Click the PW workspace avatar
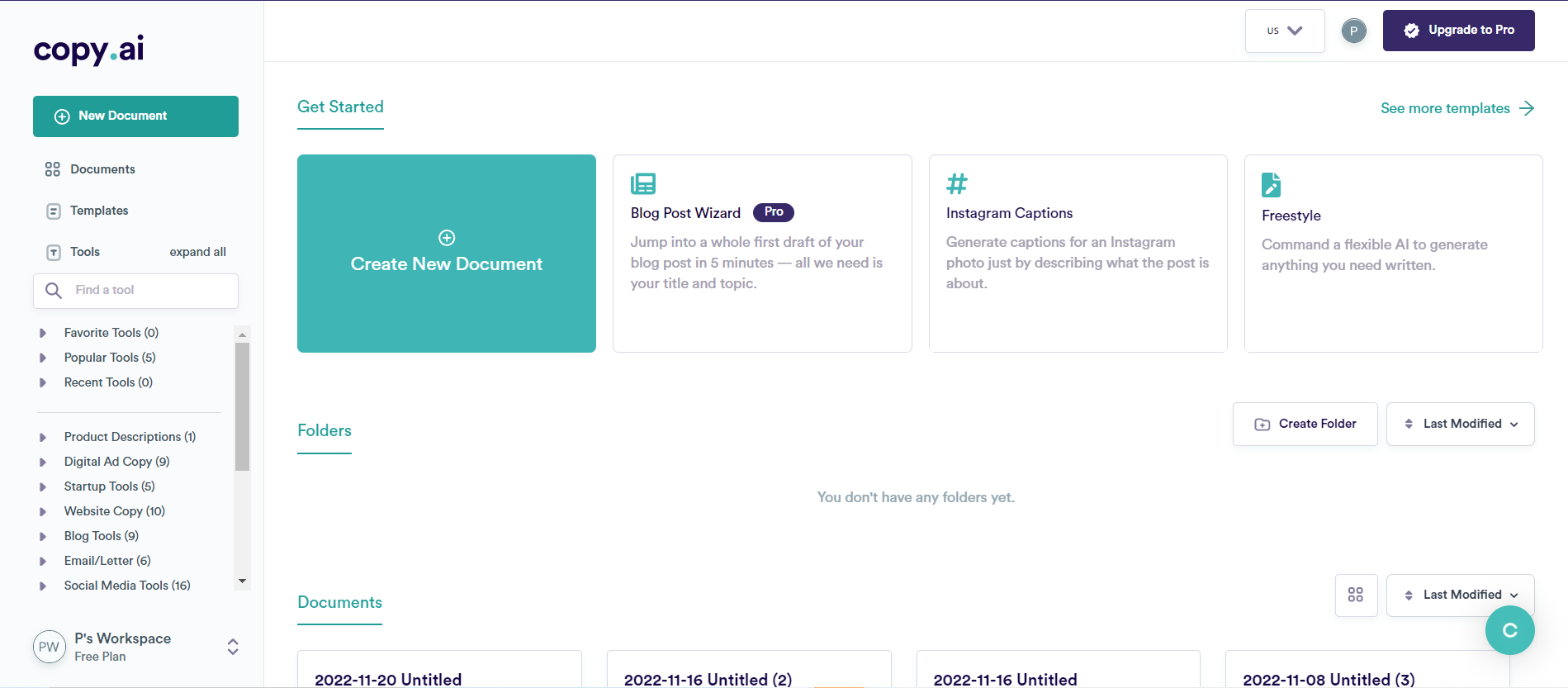The height and width of the screenshot is (688, 1568). coord(49,647)
